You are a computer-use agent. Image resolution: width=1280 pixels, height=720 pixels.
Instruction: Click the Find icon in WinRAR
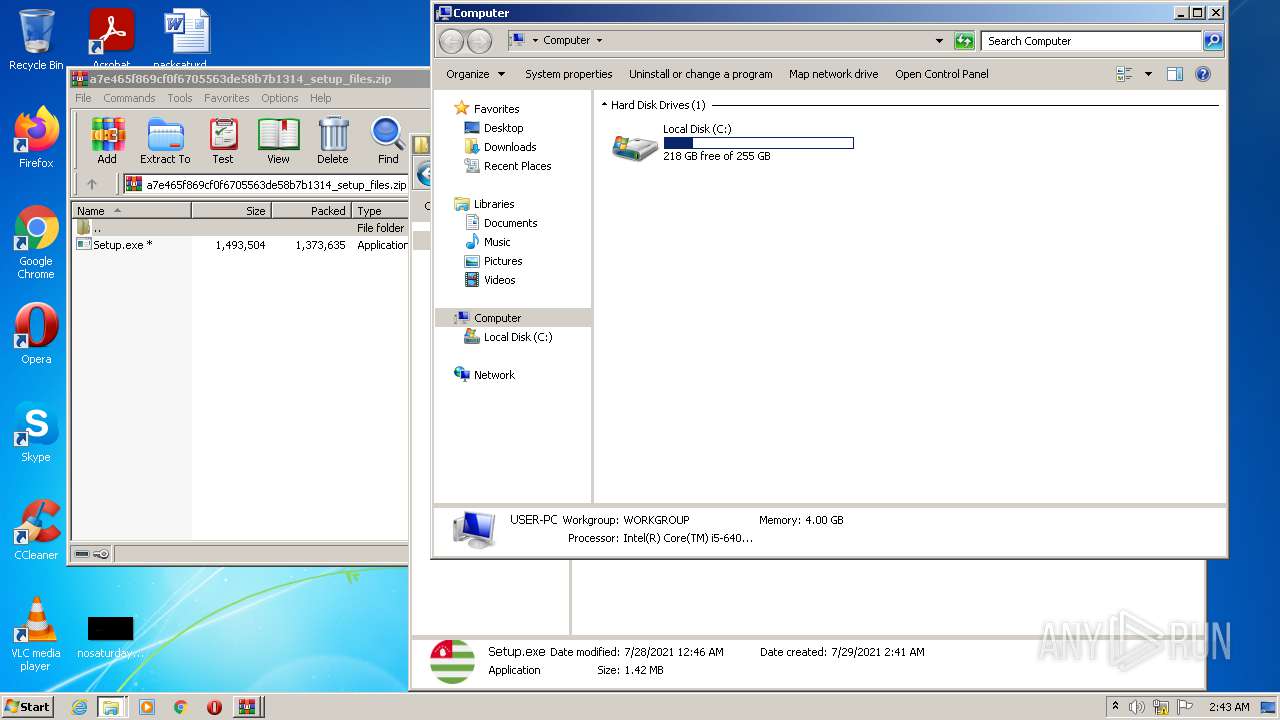[x=388, y=141]
